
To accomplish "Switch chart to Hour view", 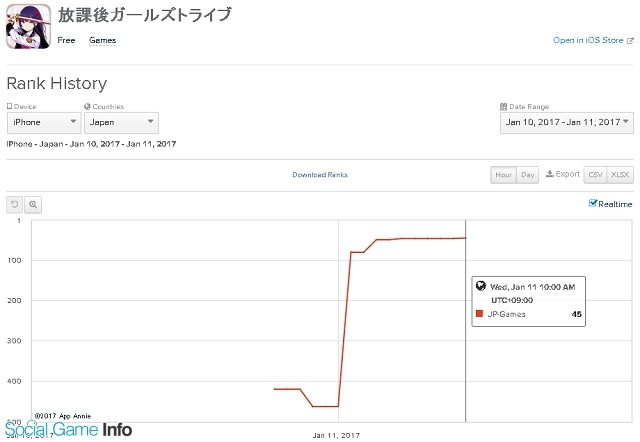I will pyautogui.click(x=503, y=175).
